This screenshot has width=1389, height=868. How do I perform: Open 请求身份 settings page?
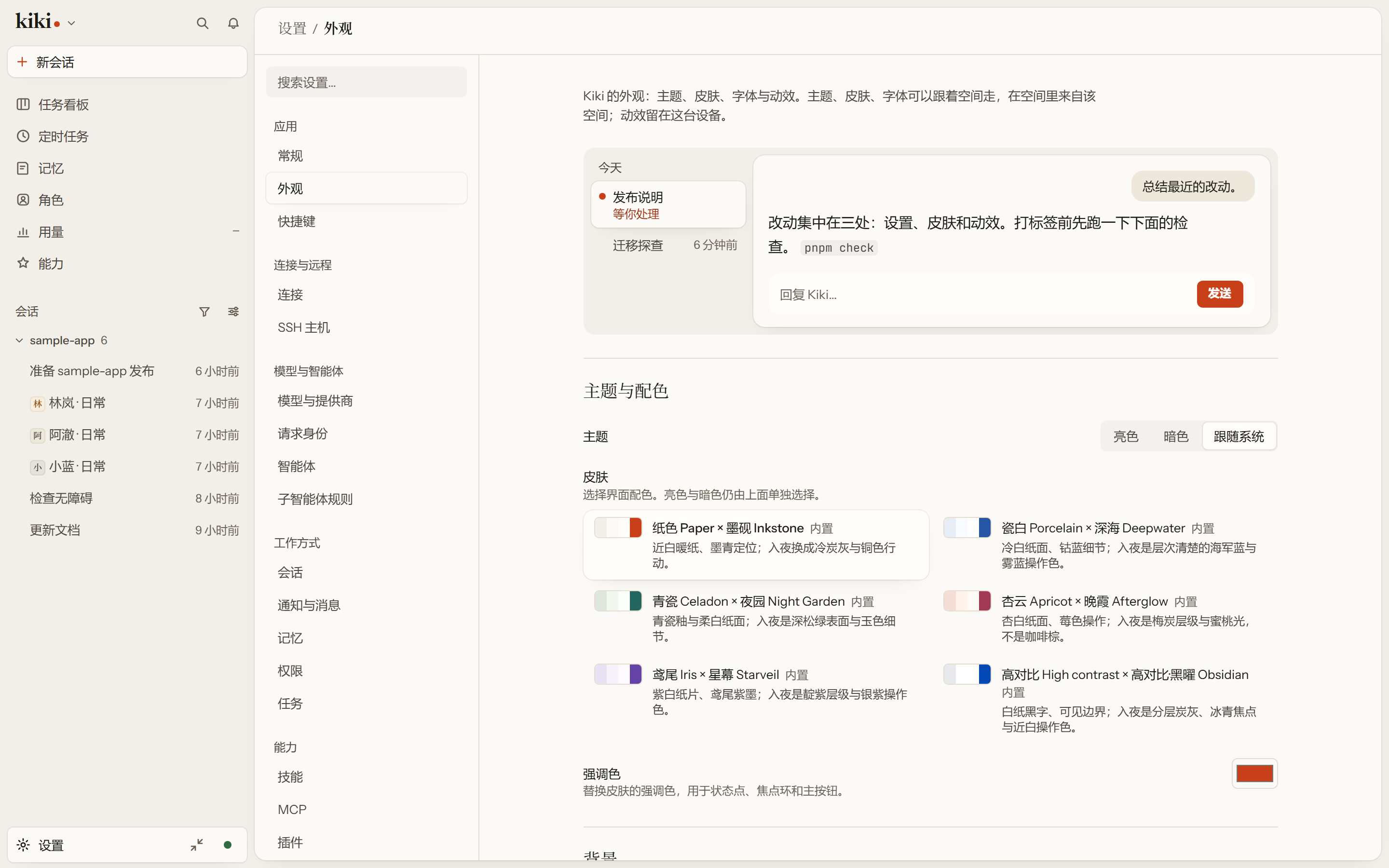pyautogui.click(x=366, y=434)
